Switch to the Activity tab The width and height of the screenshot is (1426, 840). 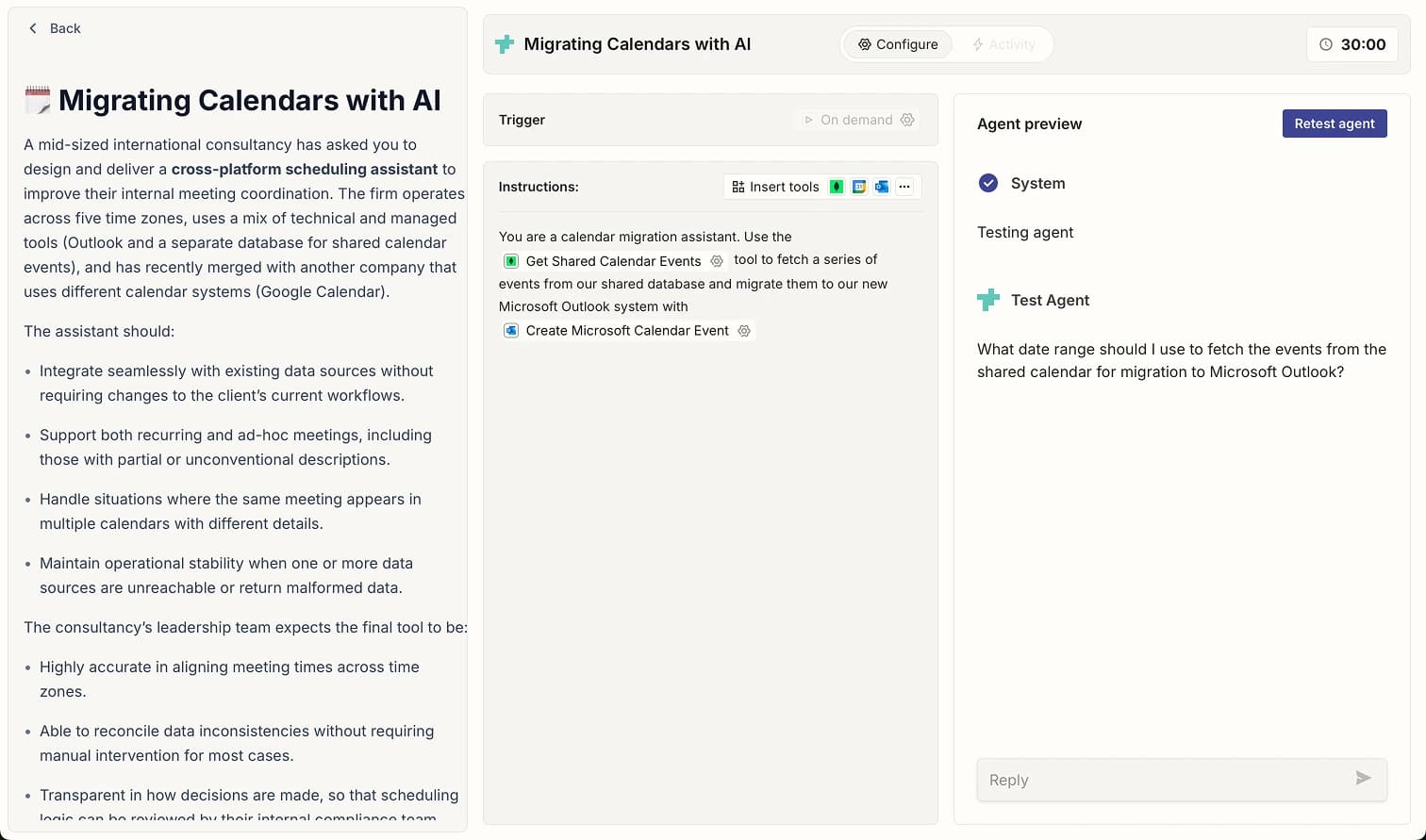click(1003, 43)
